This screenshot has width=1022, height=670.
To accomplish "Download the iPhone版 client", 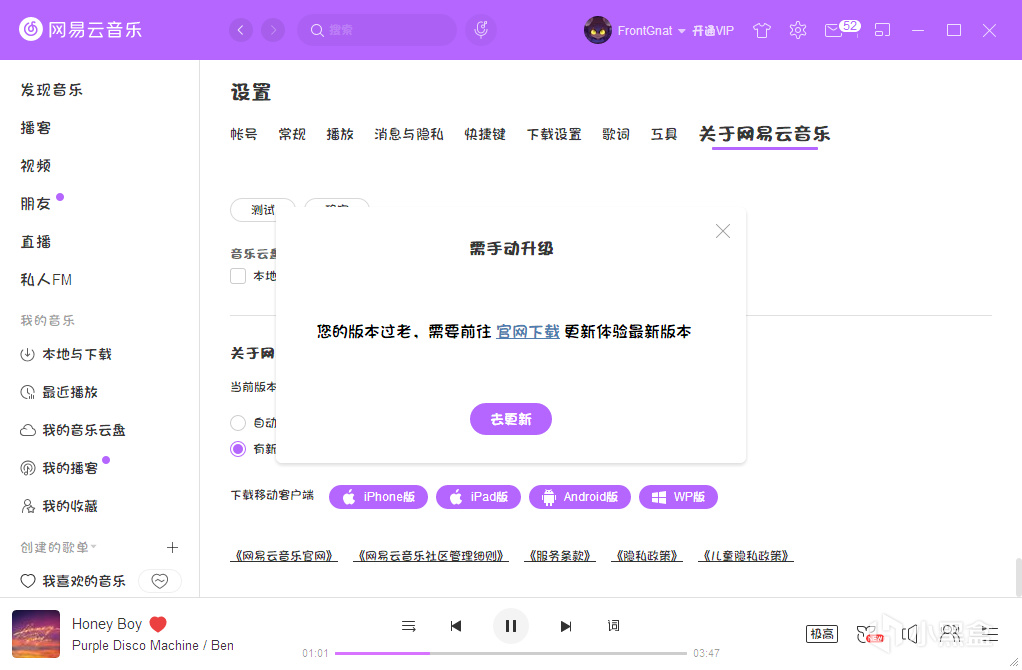I will [379, 497].
